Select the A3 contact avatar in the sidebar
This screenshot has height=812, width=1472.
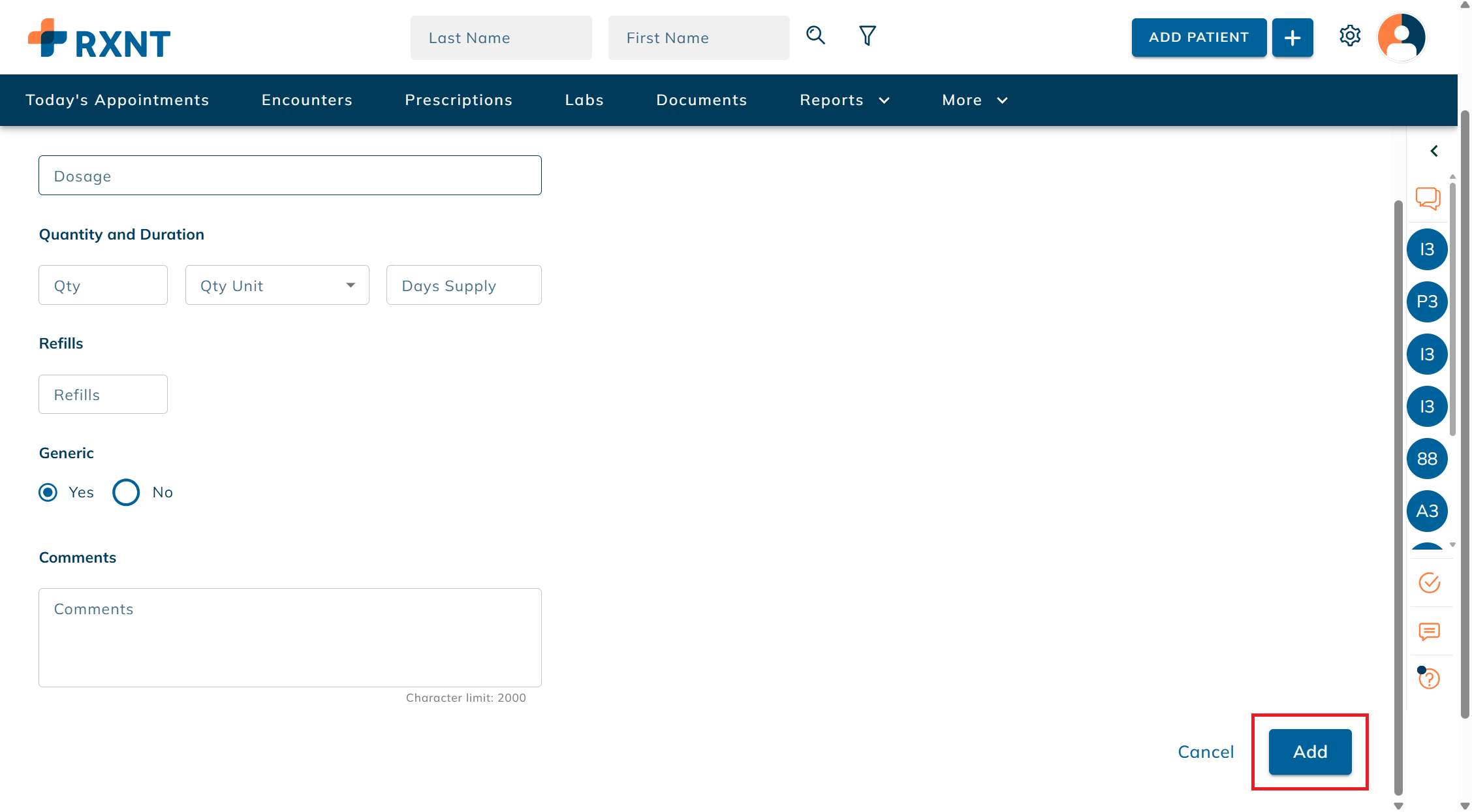(1427, 511)
